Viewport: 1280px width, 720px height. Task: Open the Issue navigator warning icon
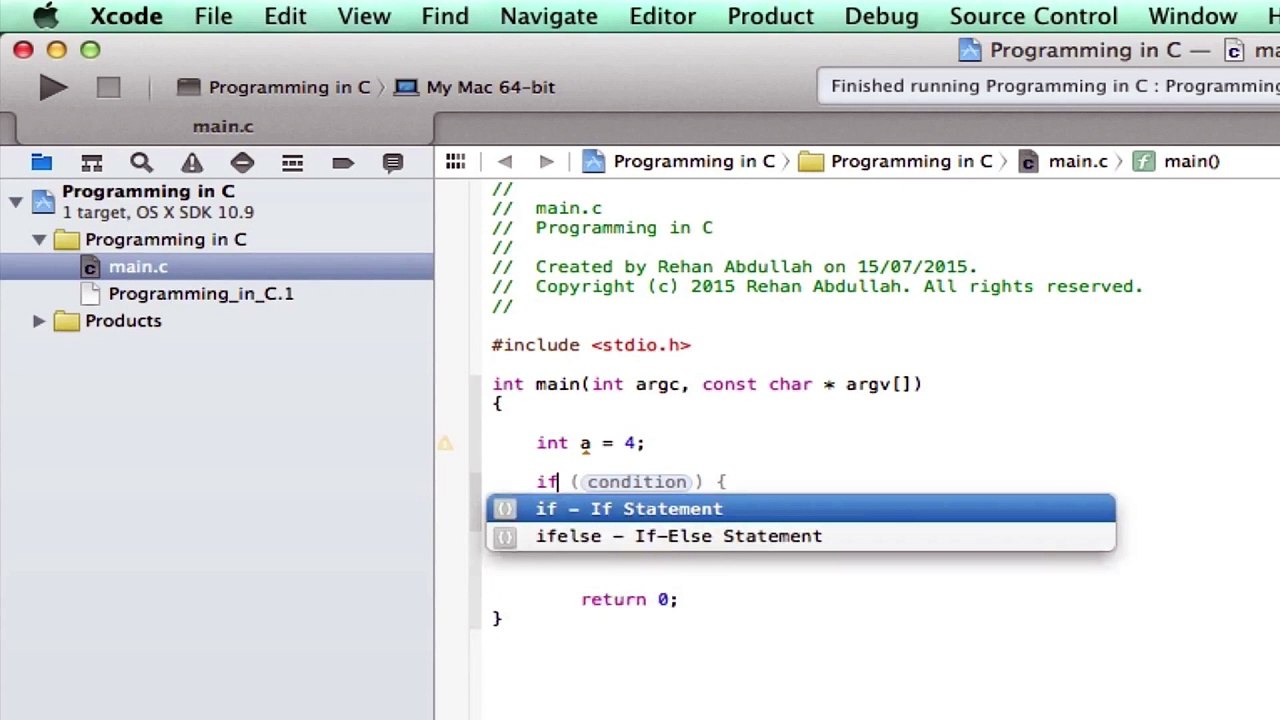(192, 162)
